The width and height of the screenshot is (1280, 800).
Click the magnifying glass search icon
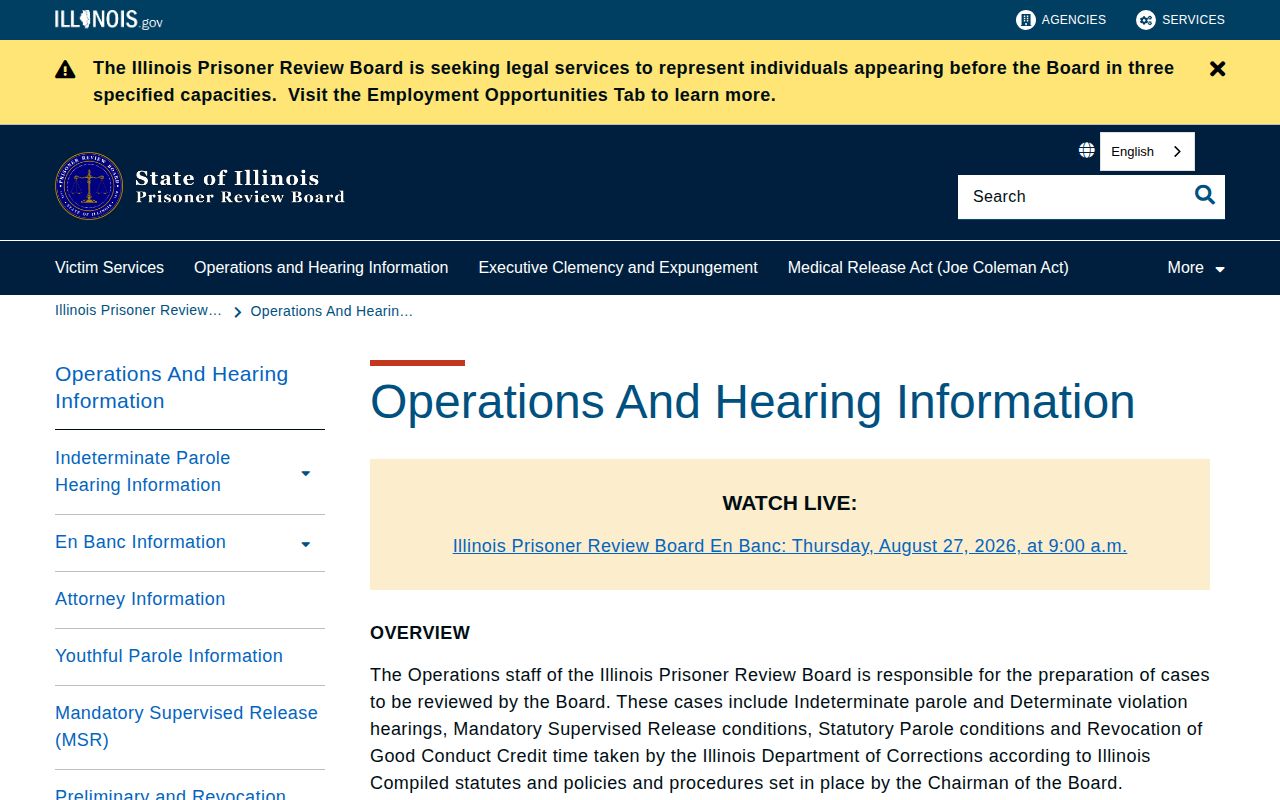tap(1205, 196)
